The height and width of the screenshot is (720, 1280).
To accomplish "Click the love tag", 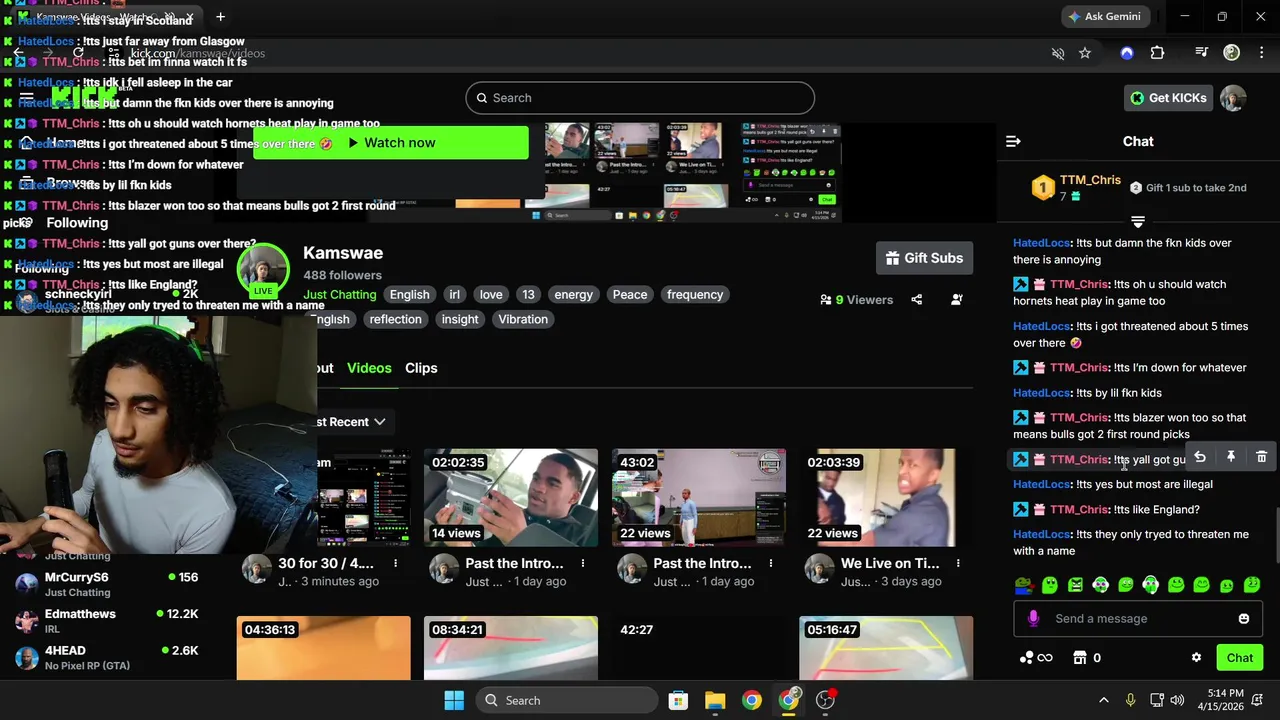I will pyautogui.click(x=491, y=295).
